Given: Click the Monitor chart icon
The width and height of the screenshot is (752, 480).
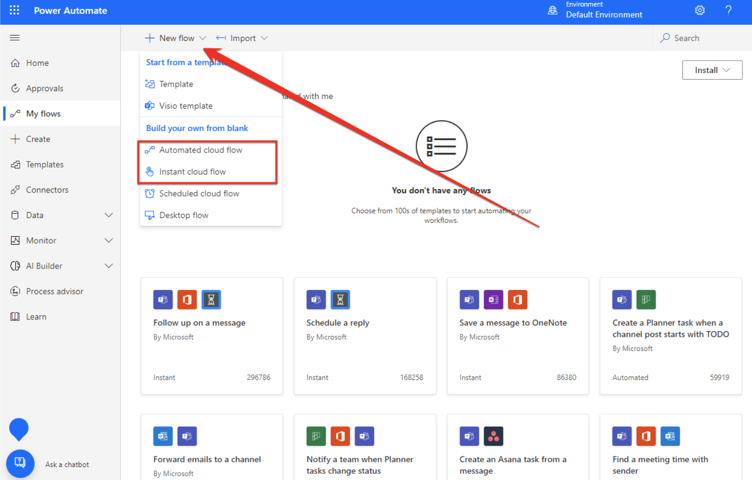Looking at the screenshot, I should [x=15, y=241].
